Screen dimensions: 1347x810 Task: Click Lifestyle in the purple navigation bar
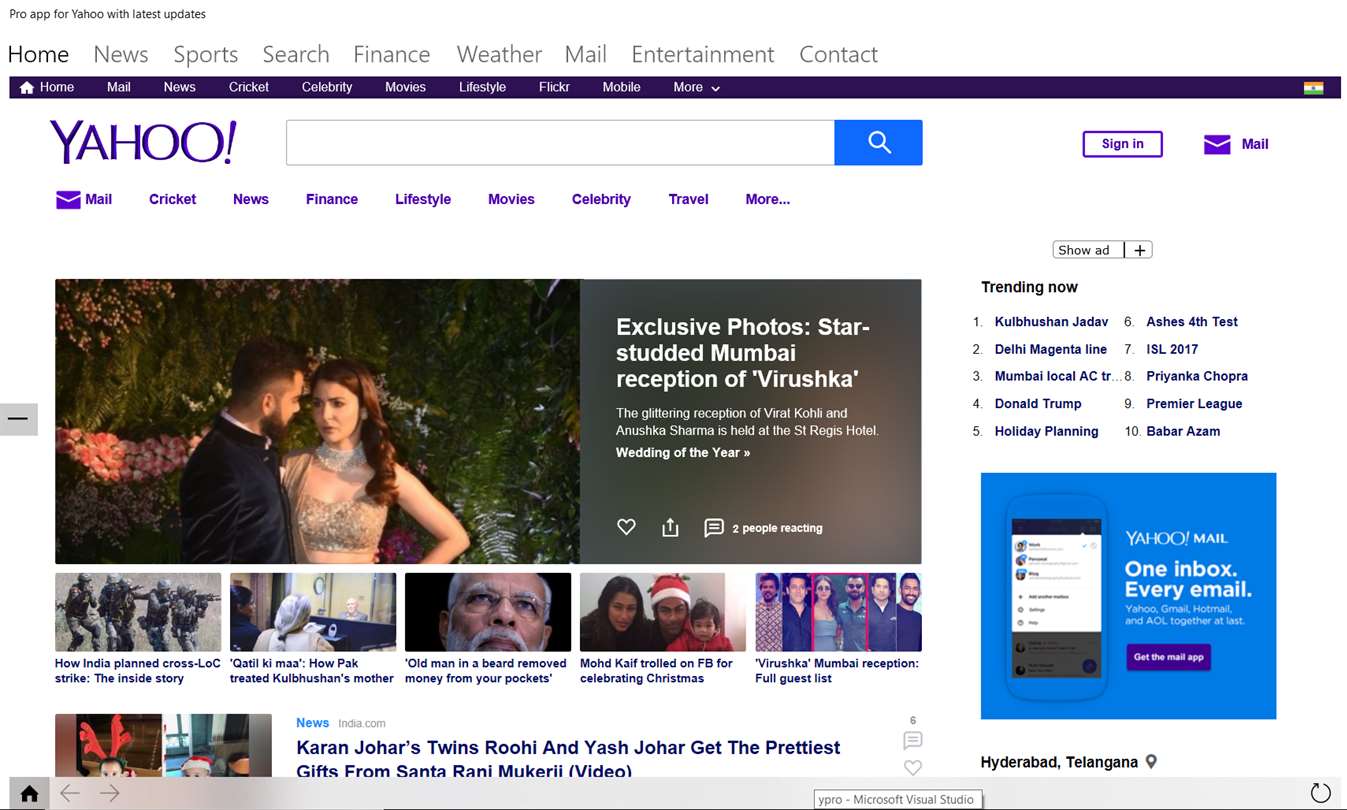482,87
